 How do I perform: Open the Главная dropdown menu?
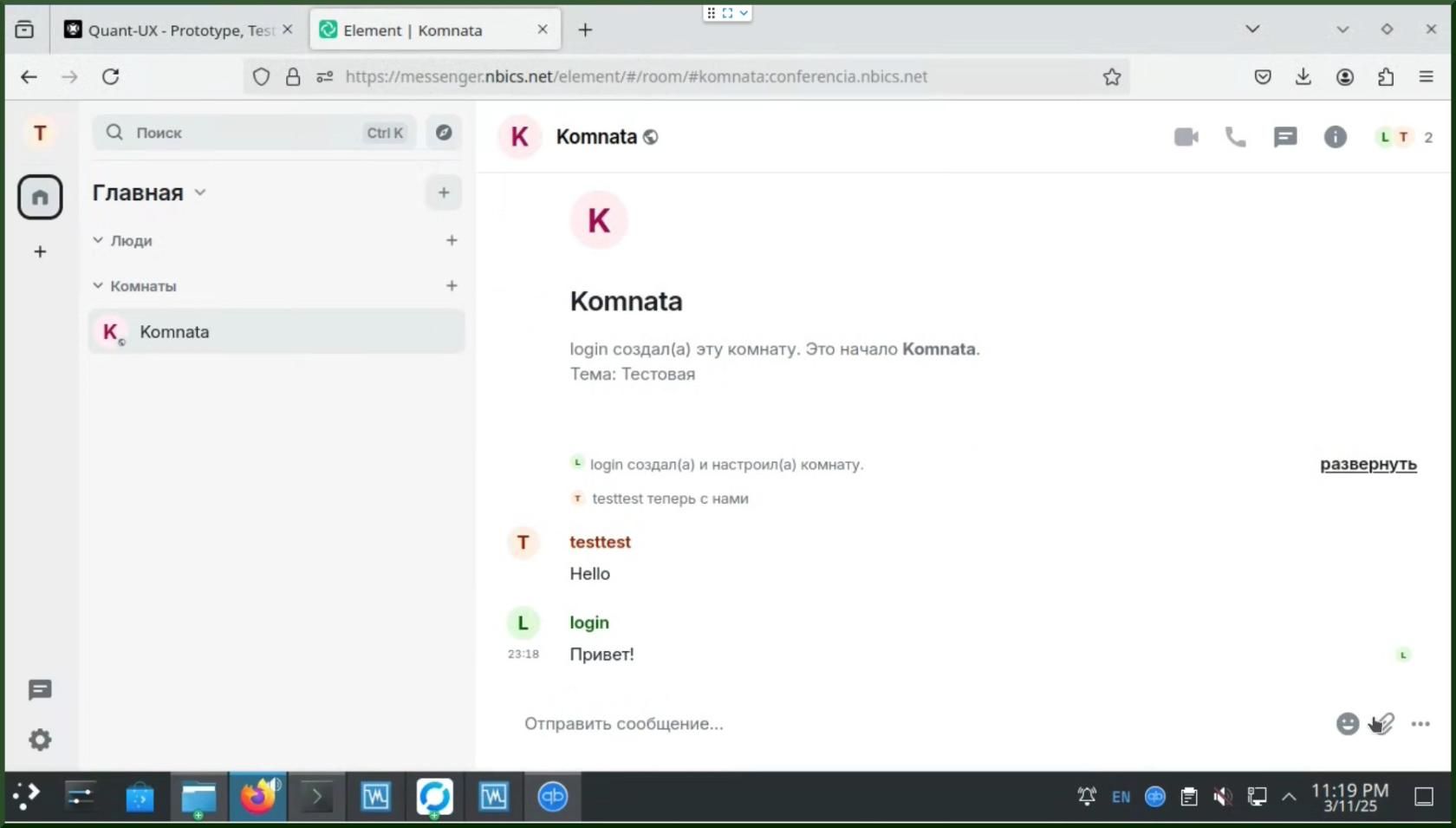pyautogui.click(x=200, y=192)
